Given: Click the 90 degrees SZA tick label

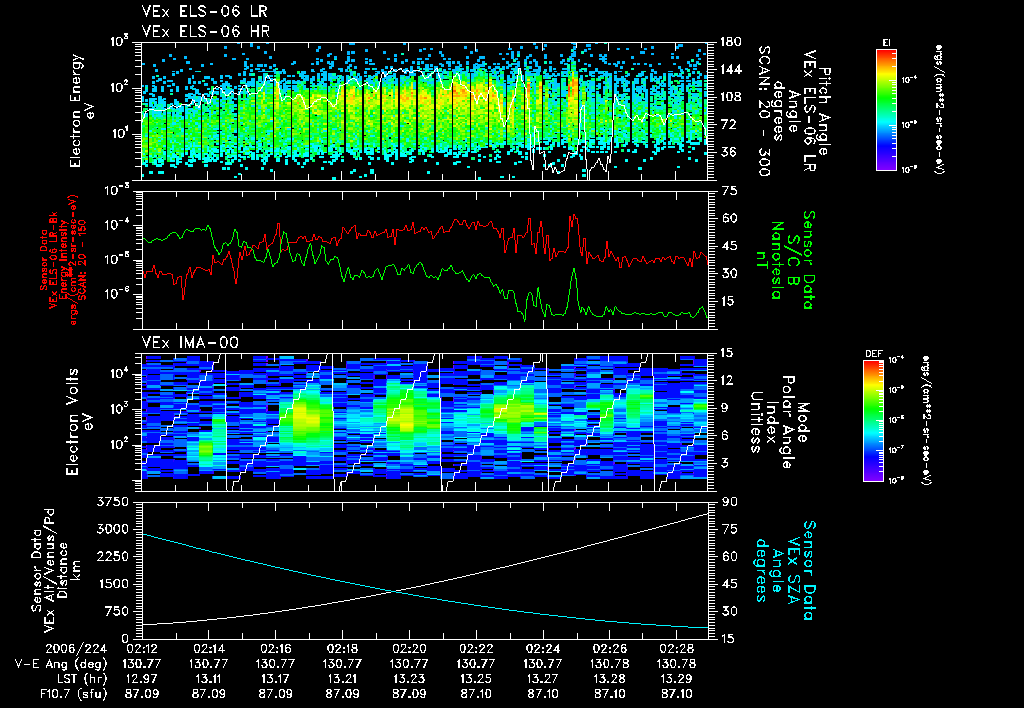Looking at the screenshot, I should [729, 502].
